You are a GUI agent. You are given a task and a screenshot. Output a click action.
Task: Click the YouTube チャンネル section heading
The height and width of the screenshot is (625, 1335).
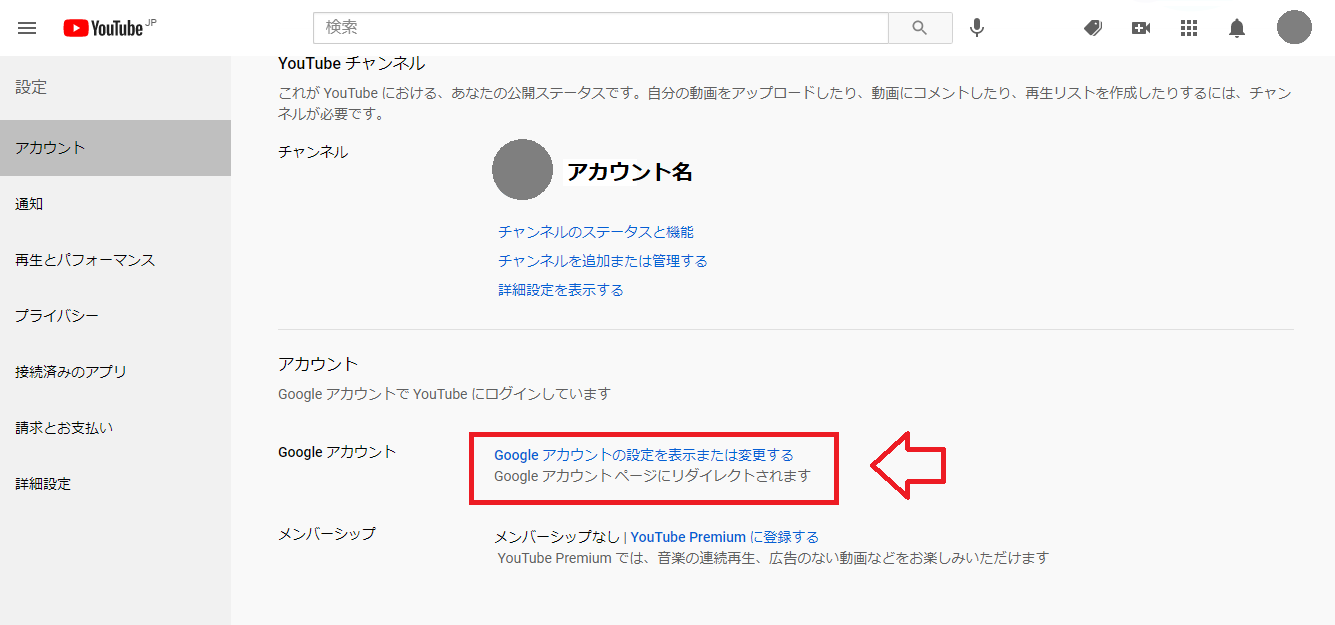351,63
